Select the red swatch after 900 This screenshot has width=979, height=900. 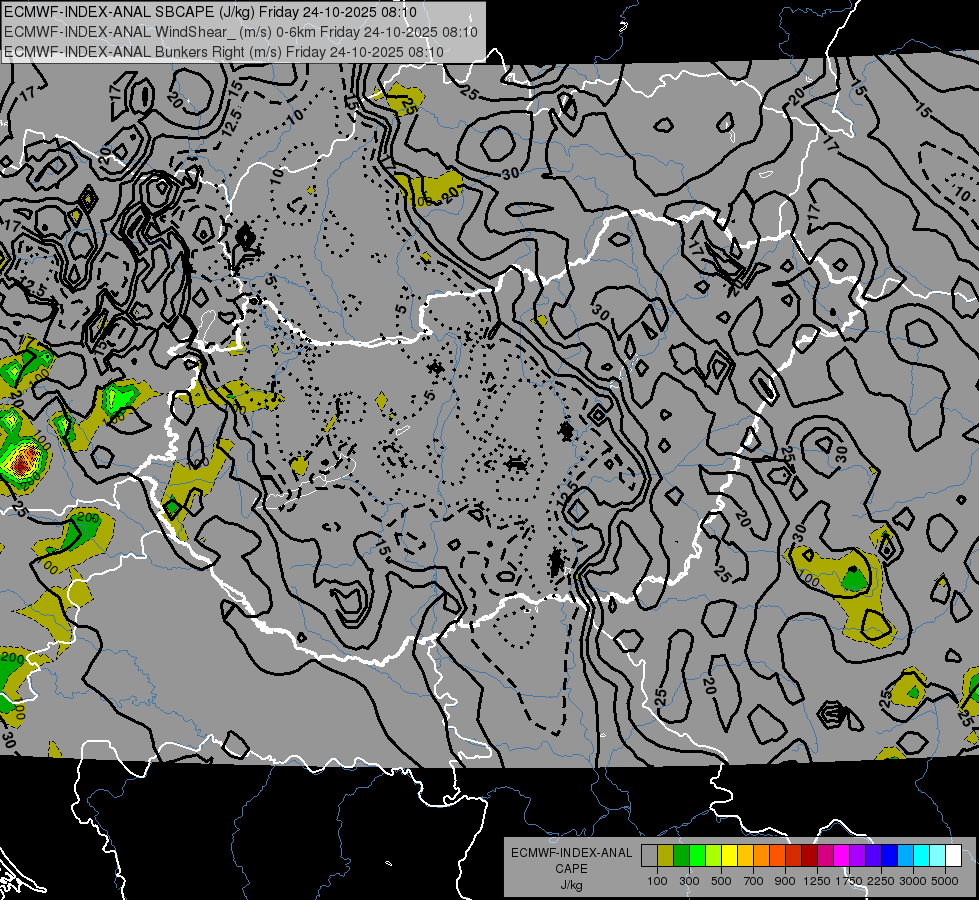pos(794,856)
